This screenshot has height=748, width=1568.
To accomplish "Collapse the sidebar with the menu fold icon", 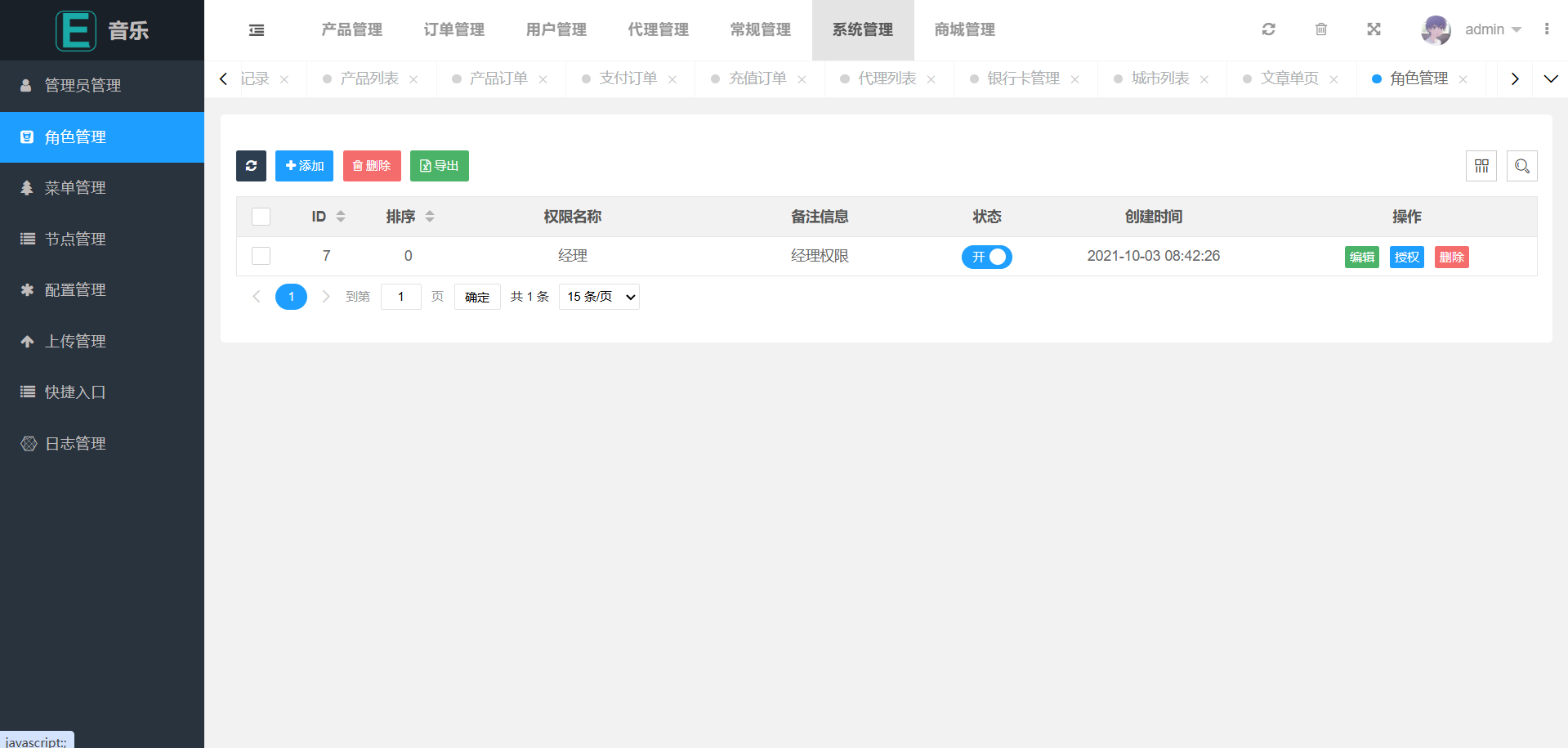I will pos(257,30).
